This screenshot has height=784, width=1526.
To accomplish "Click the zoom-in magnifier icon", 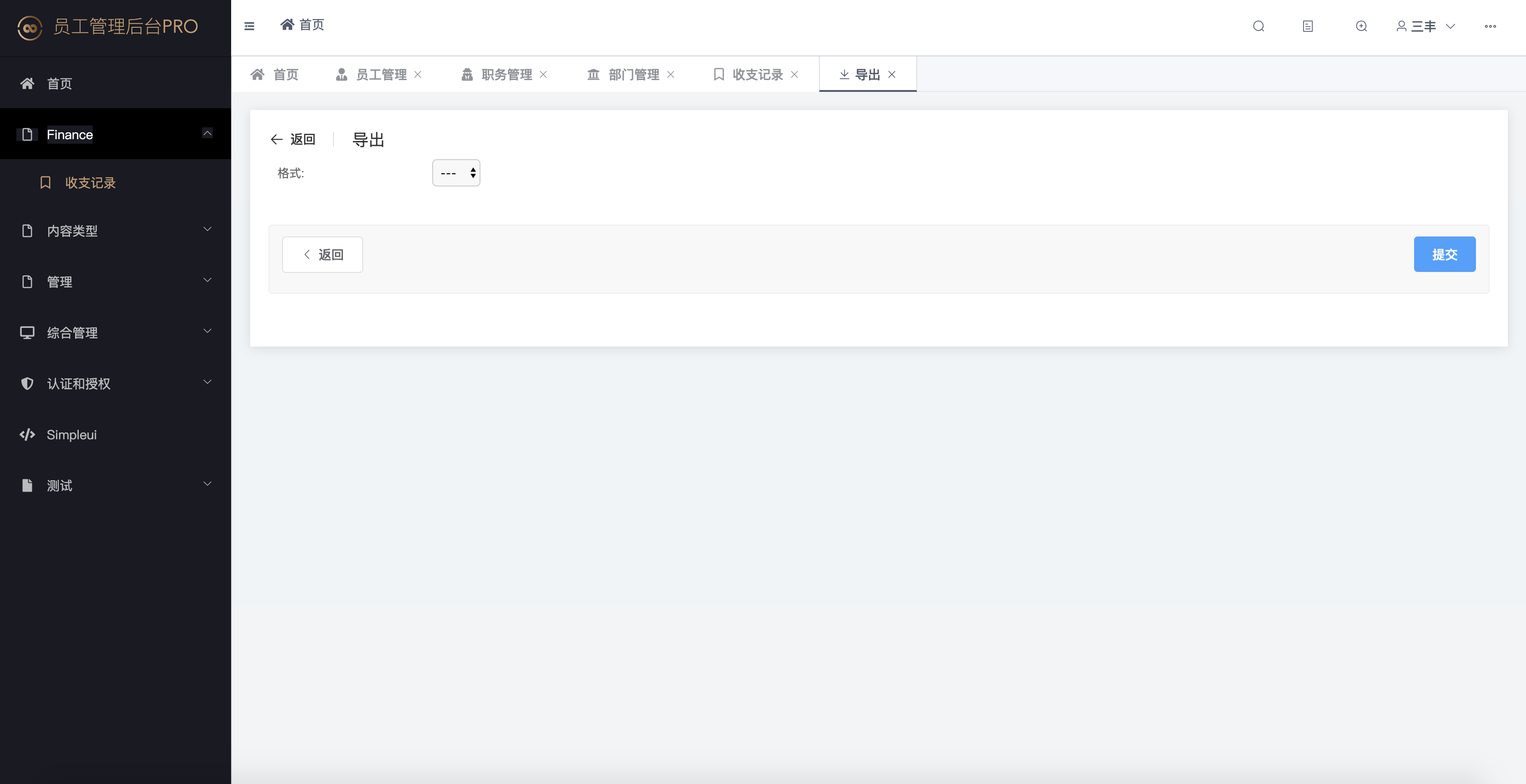I will pos(1361,26).
